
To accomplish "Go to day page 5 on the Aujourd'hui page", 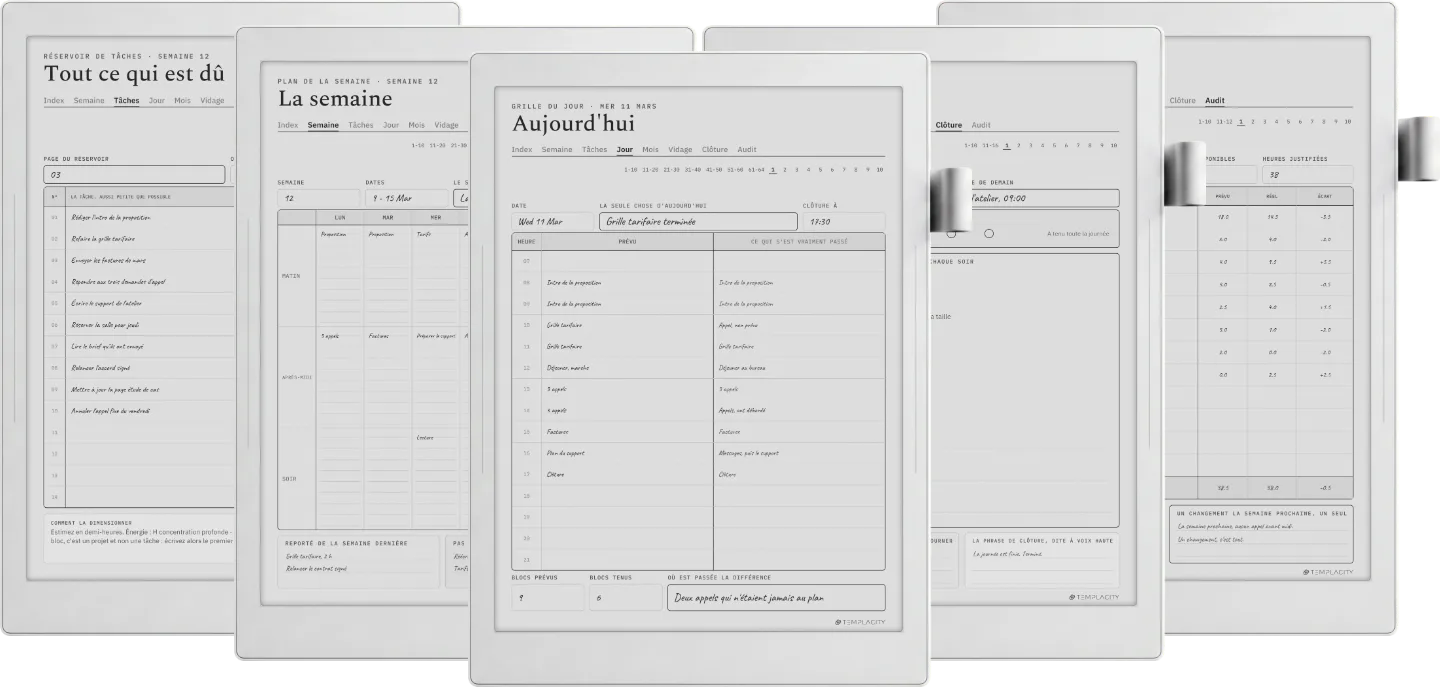I will (821, 170).
